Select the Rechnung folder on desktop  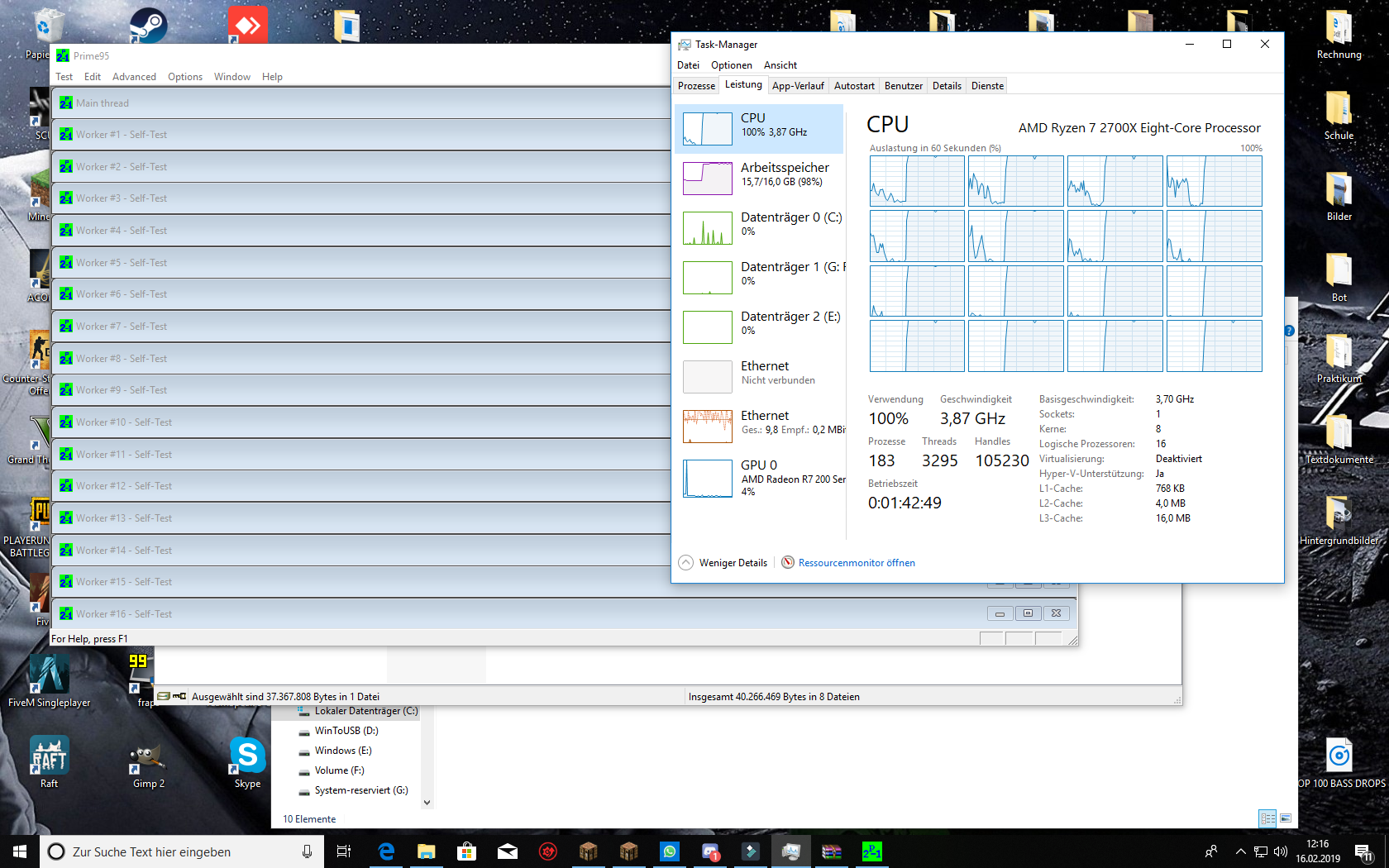coord(1339,35)
